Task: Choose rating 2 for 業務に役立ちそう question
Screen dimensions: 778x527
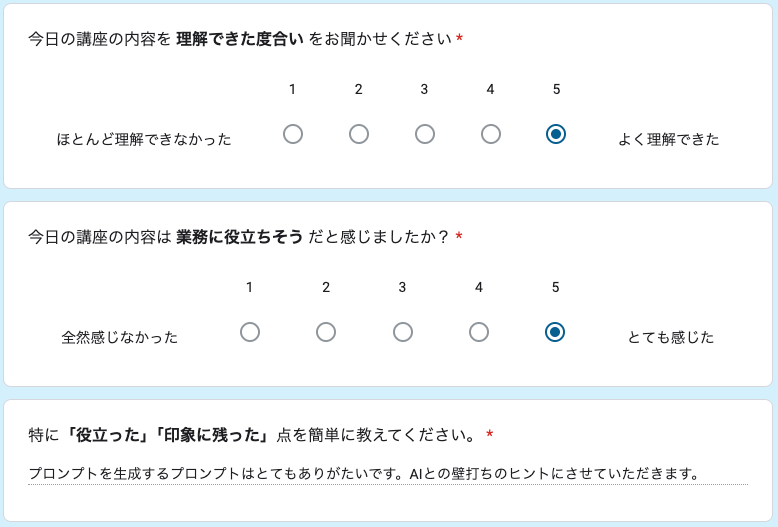Action: pos(326,332)
